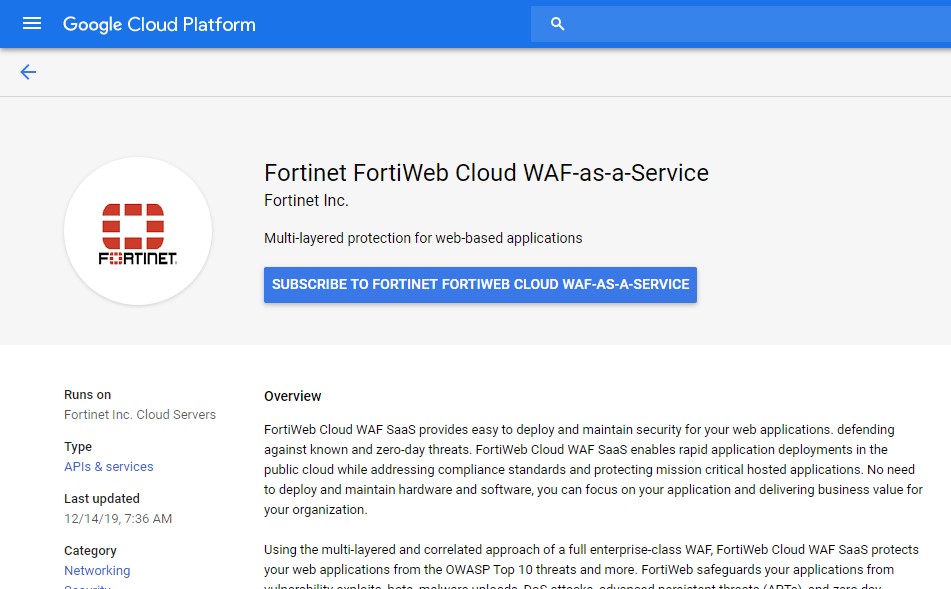
Task: Go back using the arrow icon
Action: coord(28,72)
